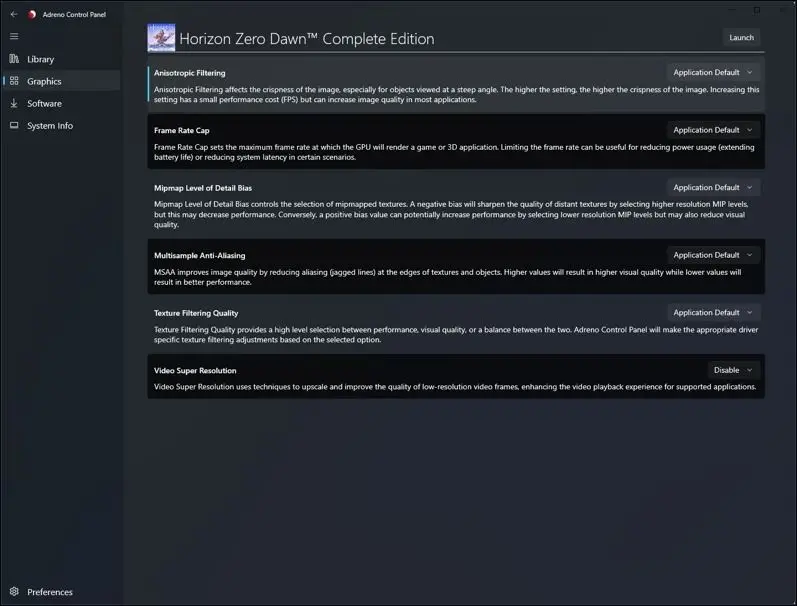
Task: Click the Library books icon
Action: (14, 59)
